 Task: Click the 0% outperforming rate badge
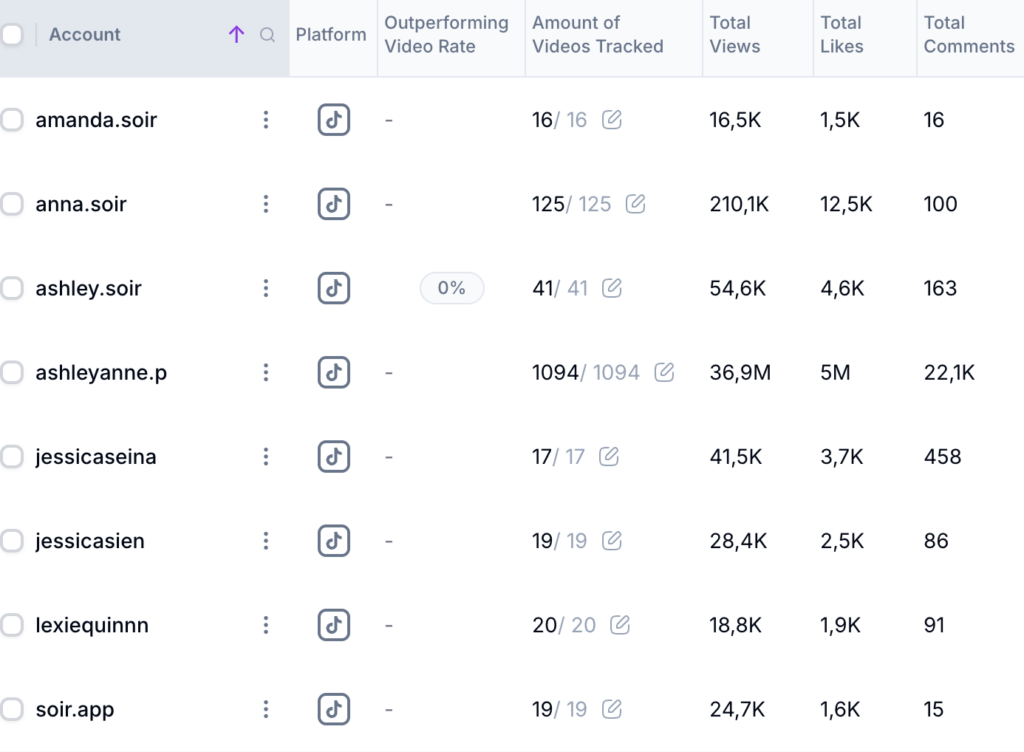point(451,288)
